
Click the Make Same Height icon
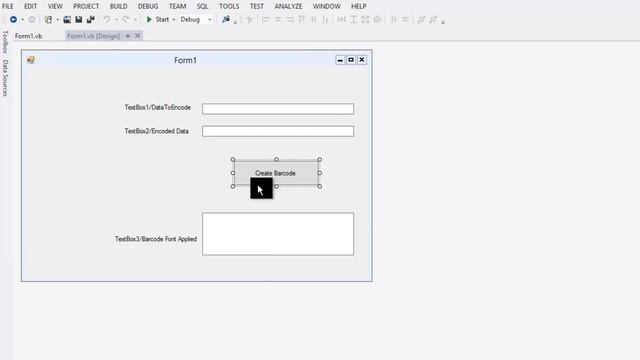tap(353, 19)
